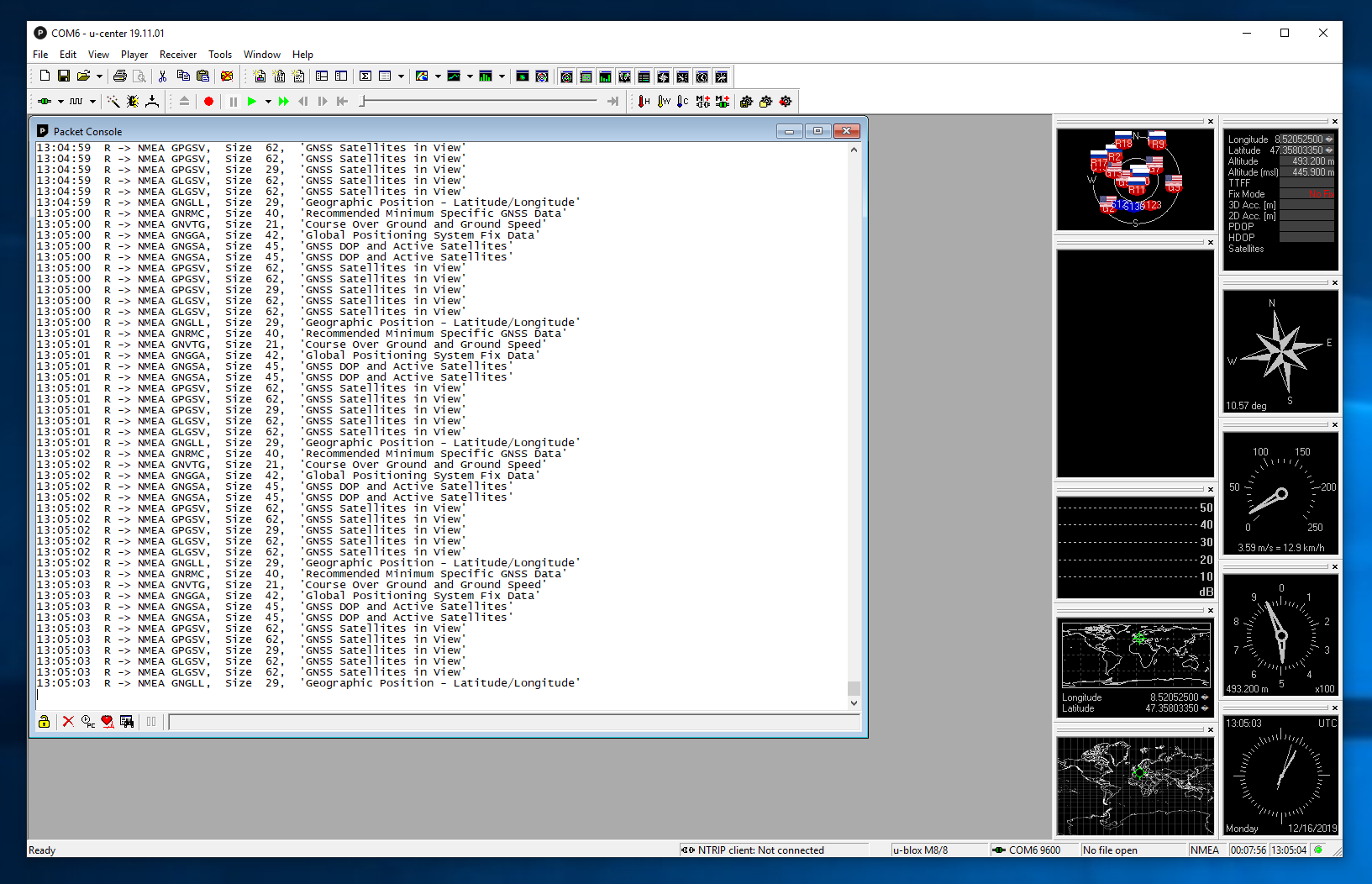Open the Edit menu
This screenshot has height=884, width=1372.
coord(68,55)
